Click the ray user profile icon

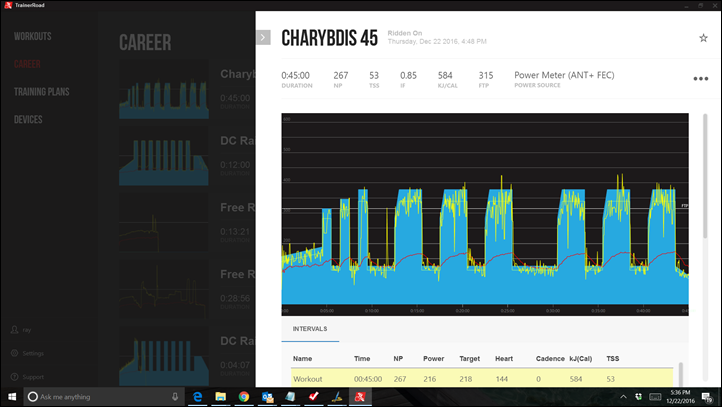click(12, 329)
